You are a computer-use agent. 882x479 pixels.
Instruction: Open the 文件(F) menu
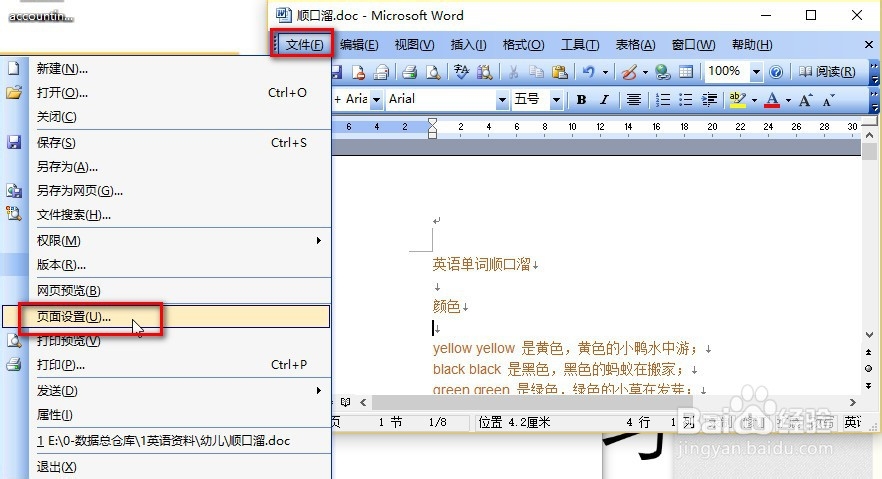click(304, 44)
